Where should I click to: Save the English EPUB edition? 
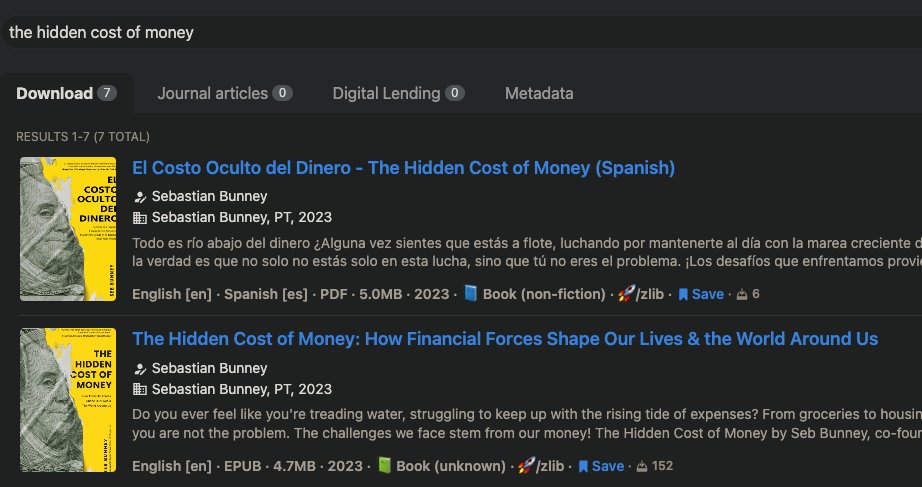tap(601, 466)
